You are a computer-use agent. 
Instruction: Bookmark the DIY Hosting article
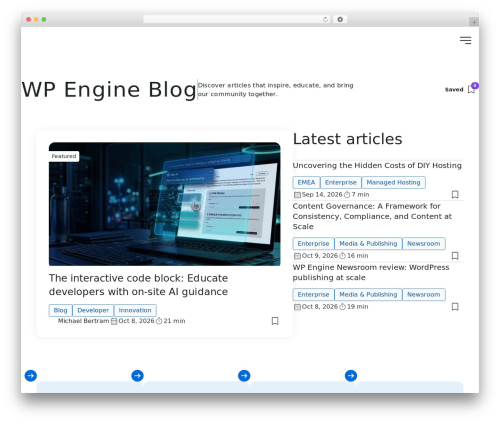455,194
